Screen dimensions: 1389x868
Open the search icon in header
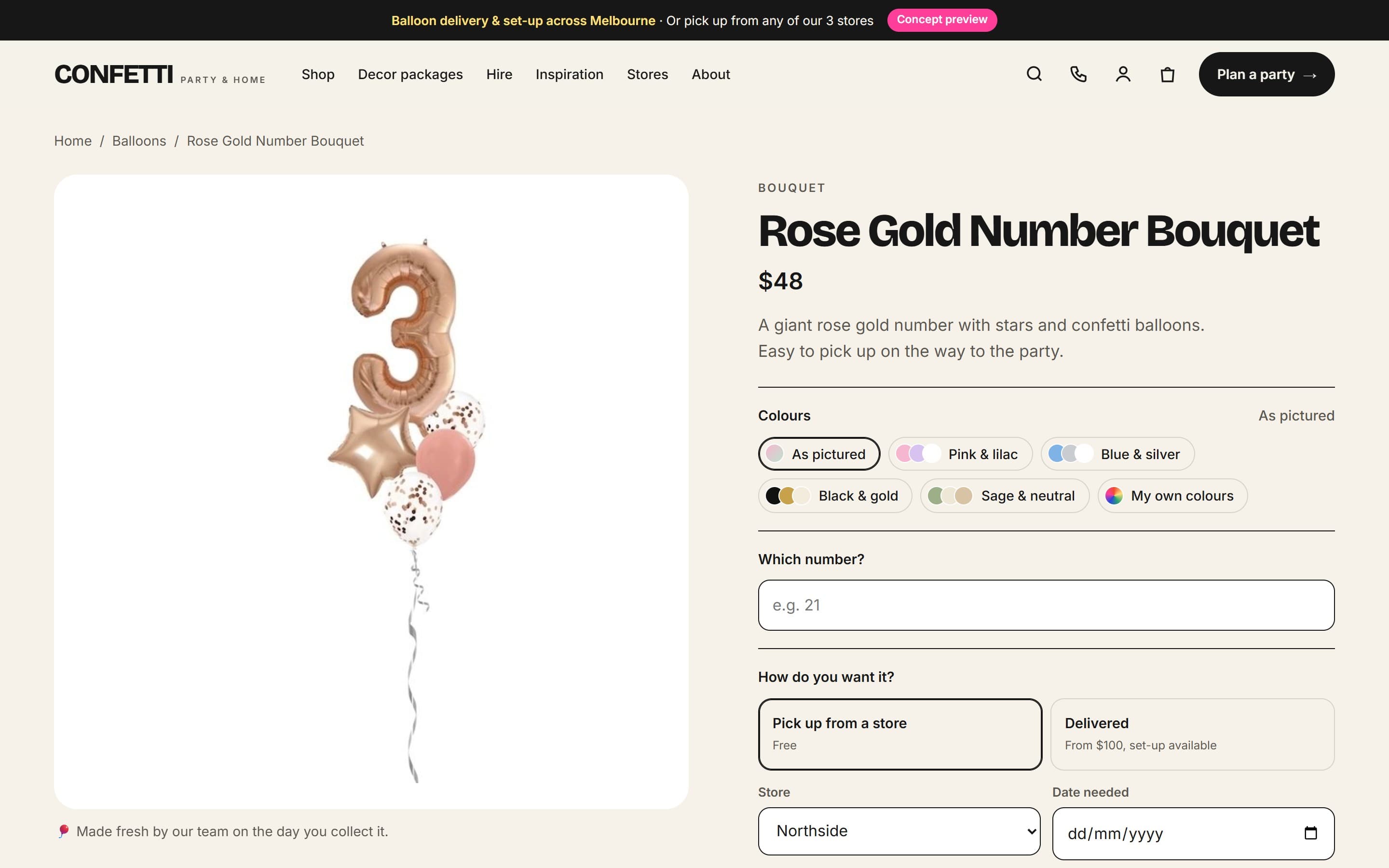point(1034,74)
